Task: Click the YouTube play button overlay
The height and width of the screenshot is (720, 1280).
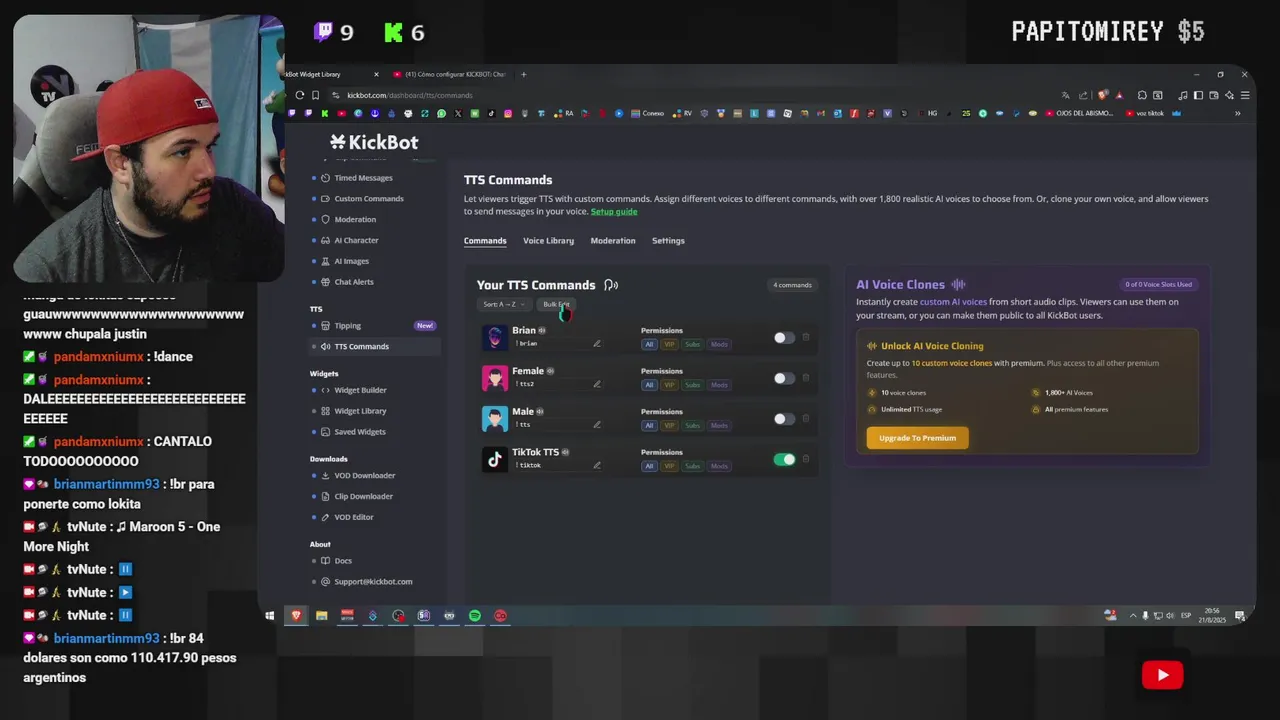Action: [1162, 675]
